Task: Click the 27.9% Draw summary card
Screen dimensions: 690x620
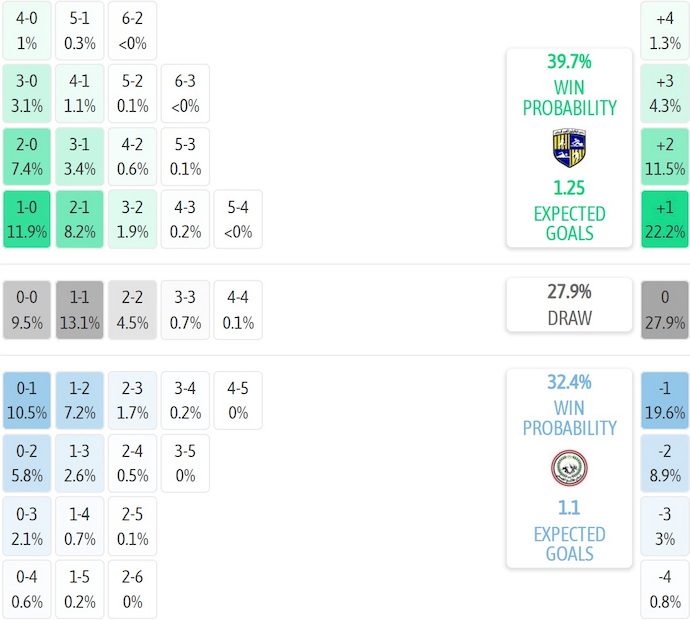Action: (x=569, y=305)
